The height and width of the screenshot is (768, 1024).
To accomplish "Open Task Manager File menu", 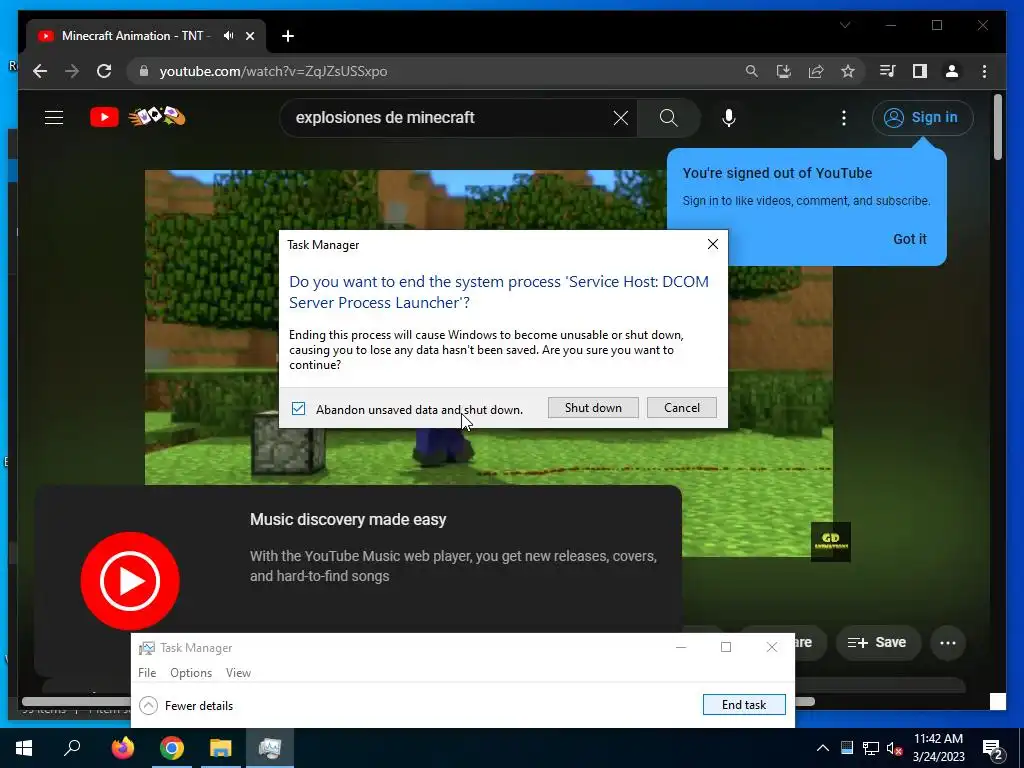I will (147, 673).
